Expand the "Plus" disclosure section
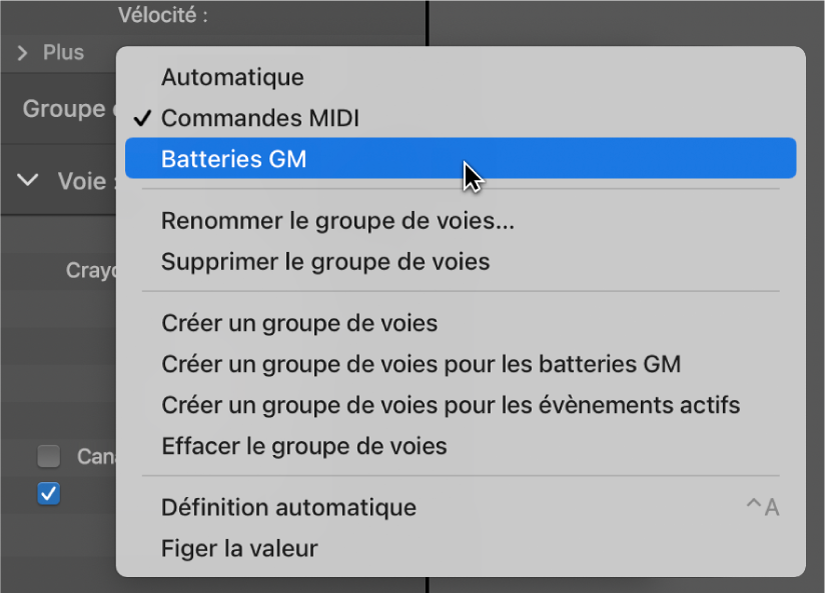Image resolution: width=825 pixels, height=593 pixels. [x=23, y=52]
